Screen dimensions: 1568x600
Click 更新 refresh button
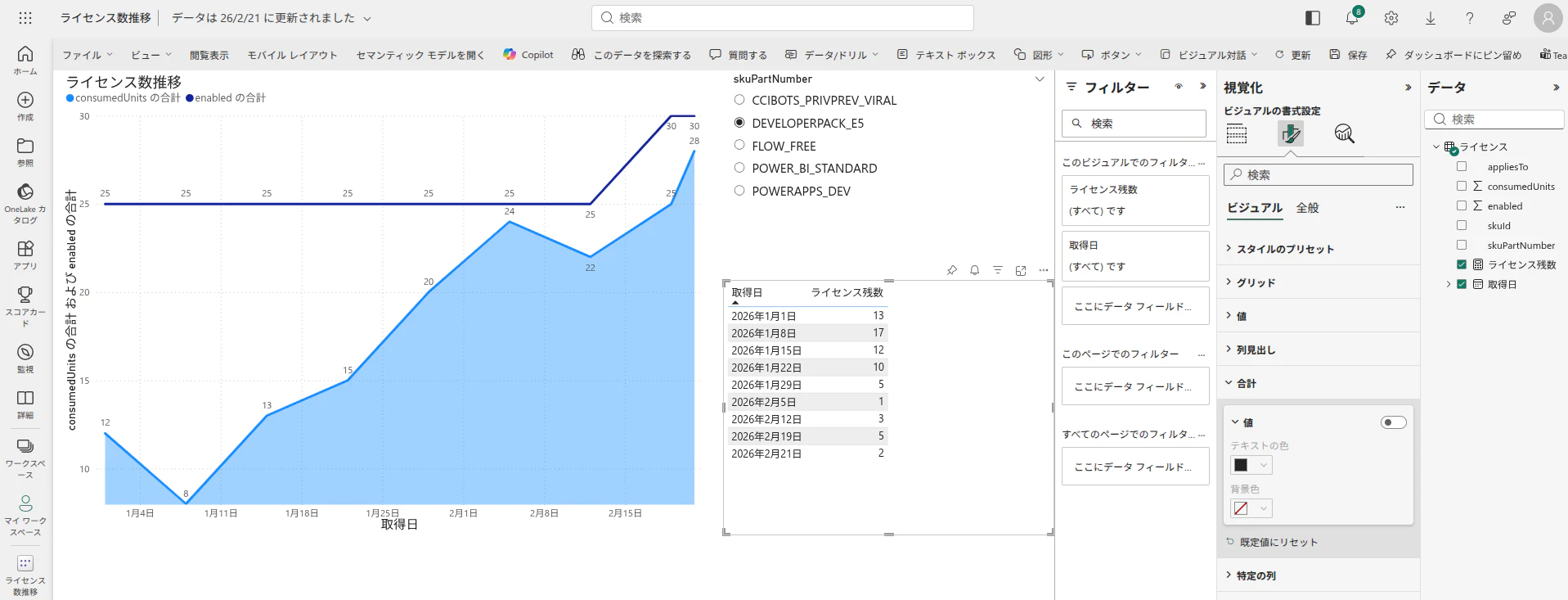pos(1292,55)
